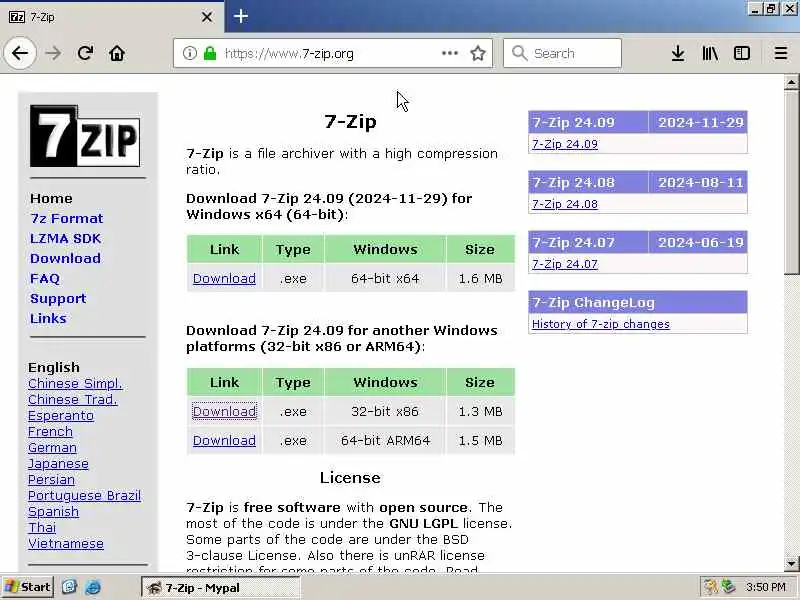Open Links in sidebar menu
This screenshot has height=600, width=800.
tap(48, 318)
